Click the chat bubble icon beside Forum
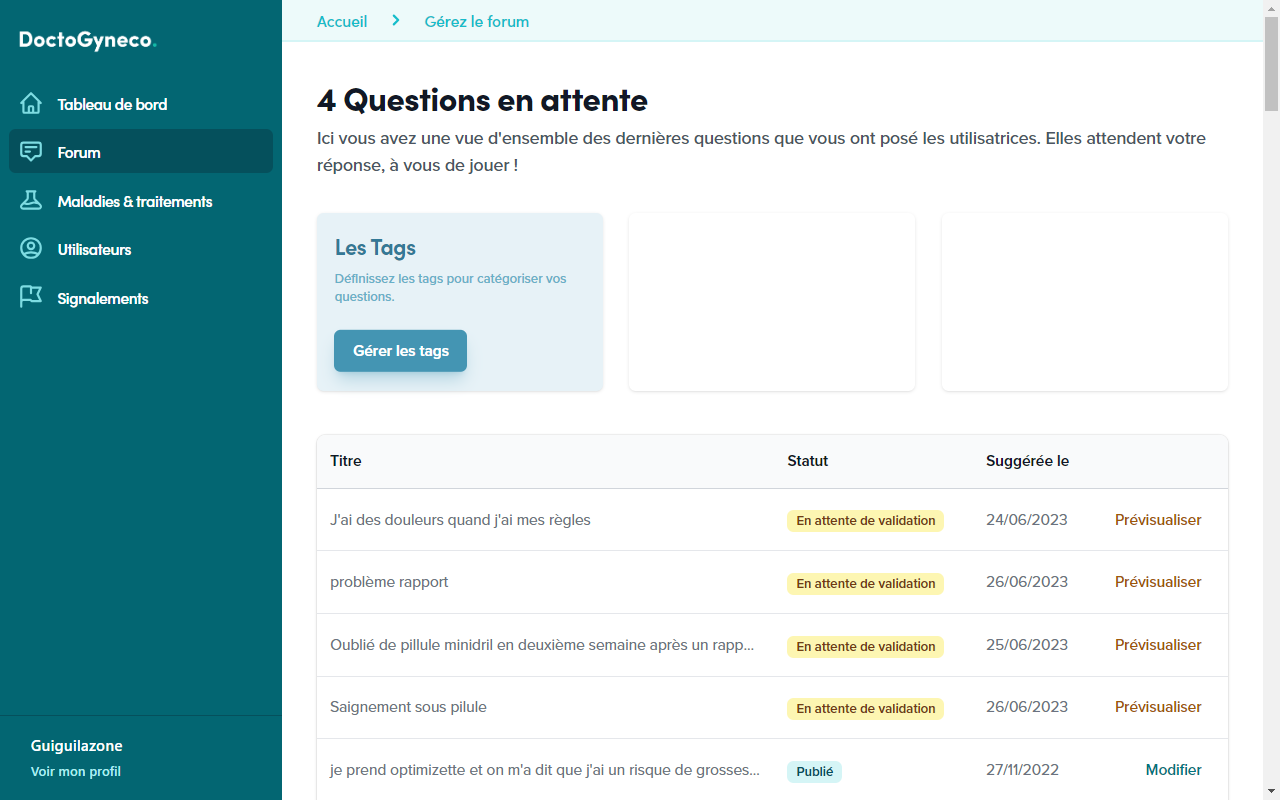This screenshot has height=800, width=1280. (x=31, y=152)
